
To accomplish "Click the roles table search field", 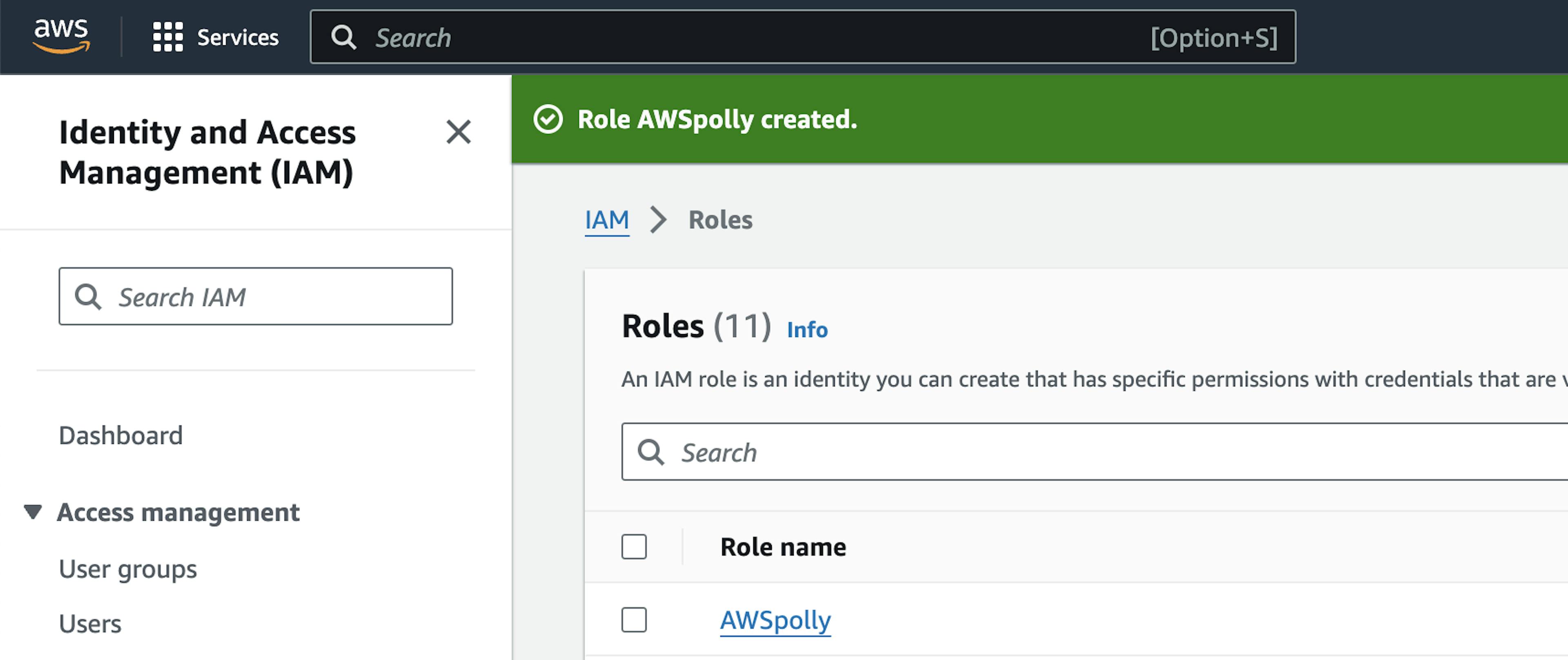I will pos(1096,453).
